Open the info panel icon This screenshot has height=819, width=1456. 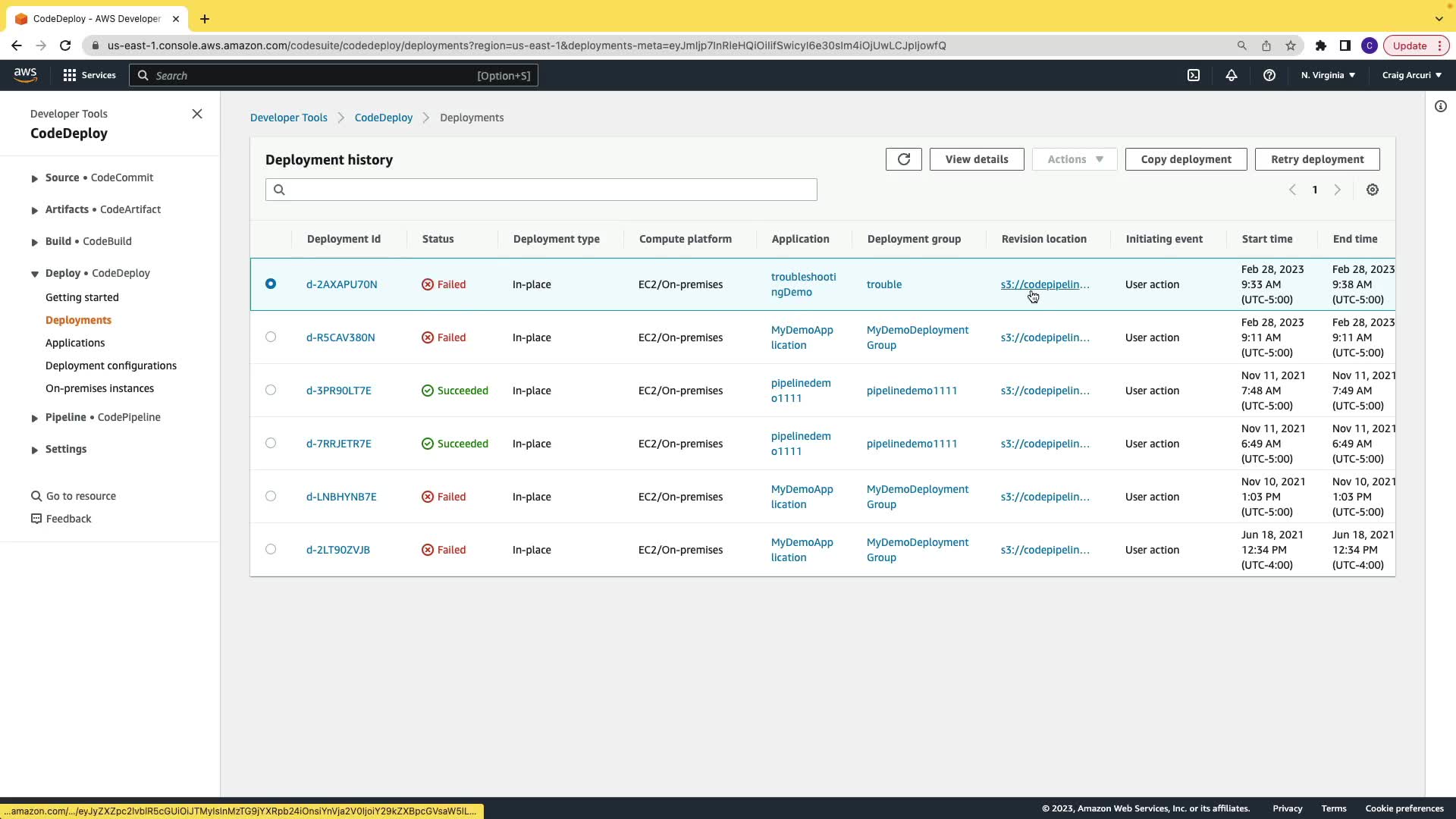(x=1440, y=106)
